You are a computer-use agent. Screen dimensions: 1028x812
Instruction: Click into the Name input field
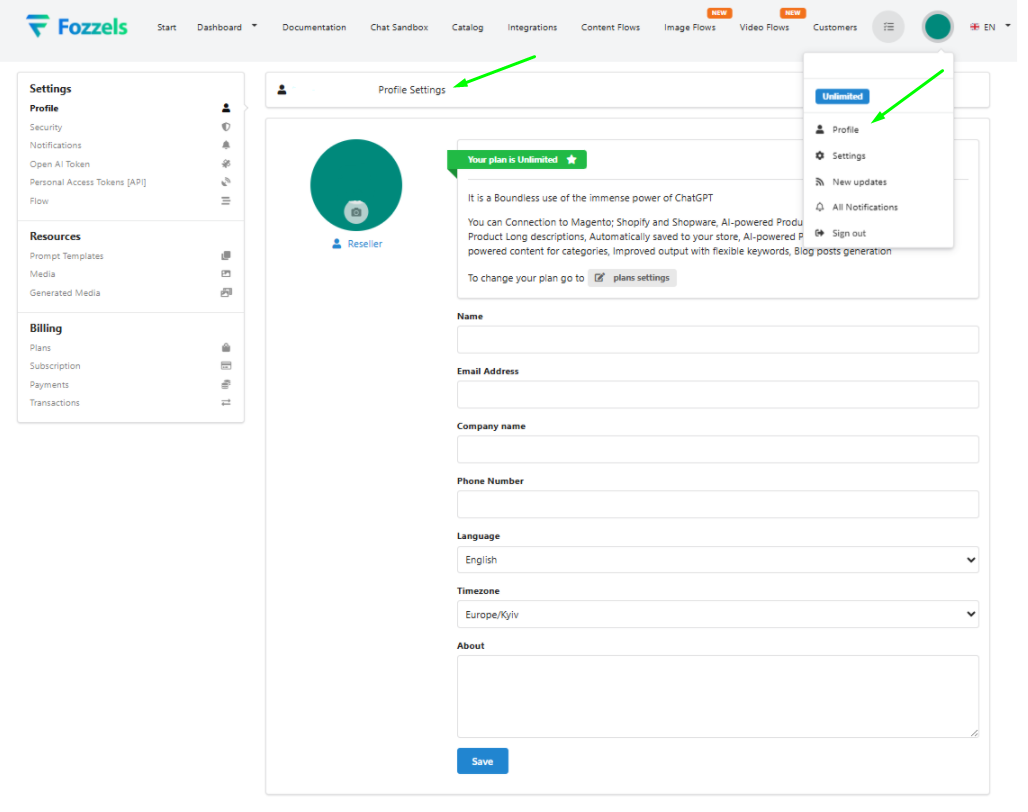(x=718, y=339)
